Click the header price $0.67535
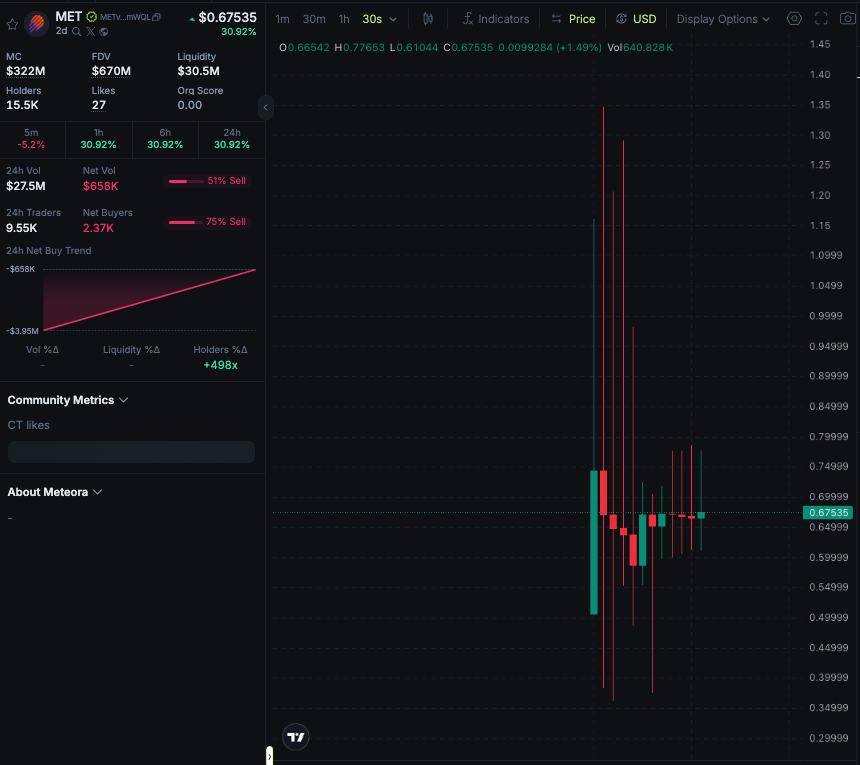Image resolution: width=860 pixels, height=765 pixels. (x=227, y=18)
